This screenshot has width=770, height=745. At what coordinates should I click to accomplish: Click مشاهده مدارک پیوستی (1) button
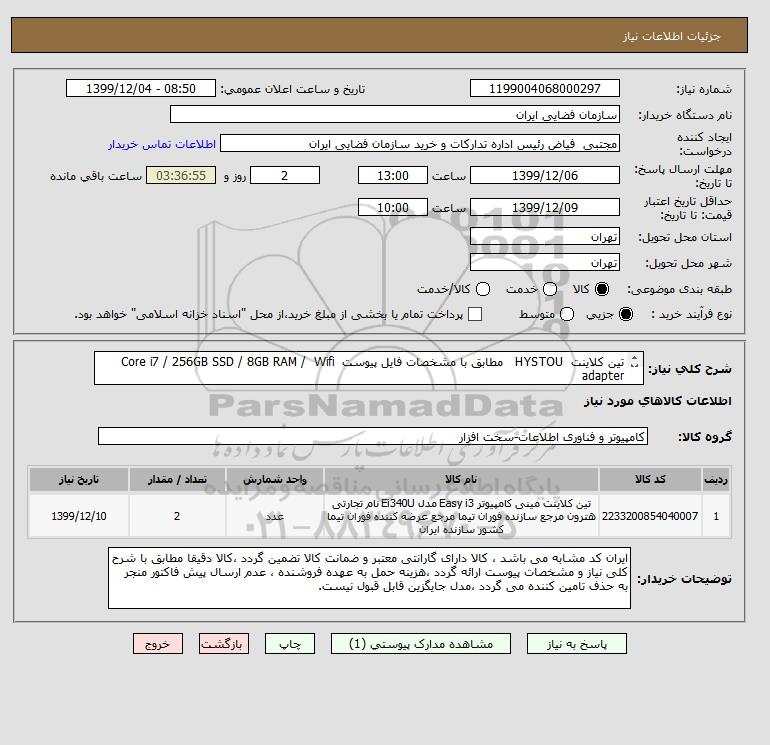(421, 644)
